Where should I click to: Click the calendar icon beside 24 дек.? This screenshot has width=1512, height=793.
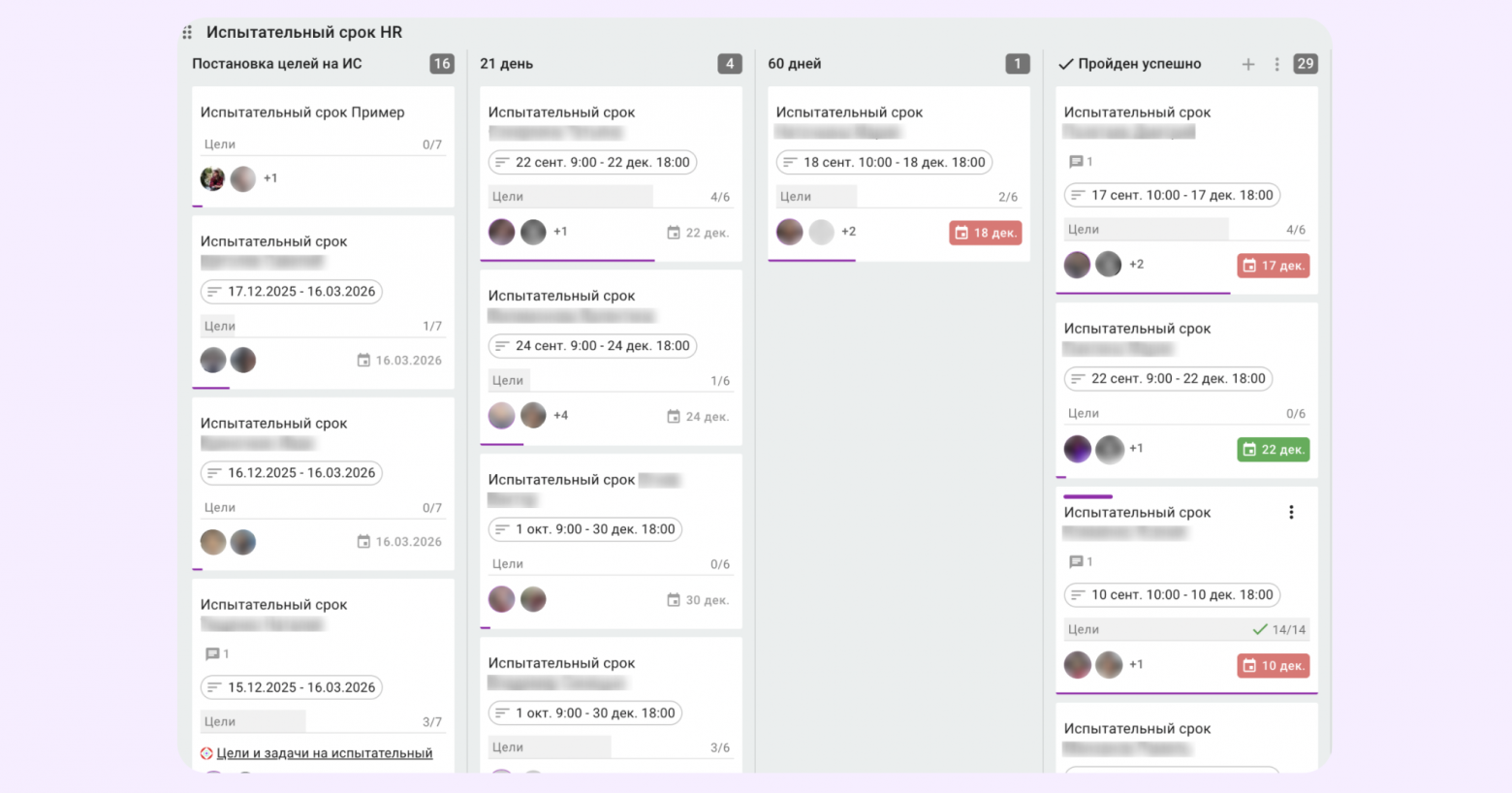point(674,417)
